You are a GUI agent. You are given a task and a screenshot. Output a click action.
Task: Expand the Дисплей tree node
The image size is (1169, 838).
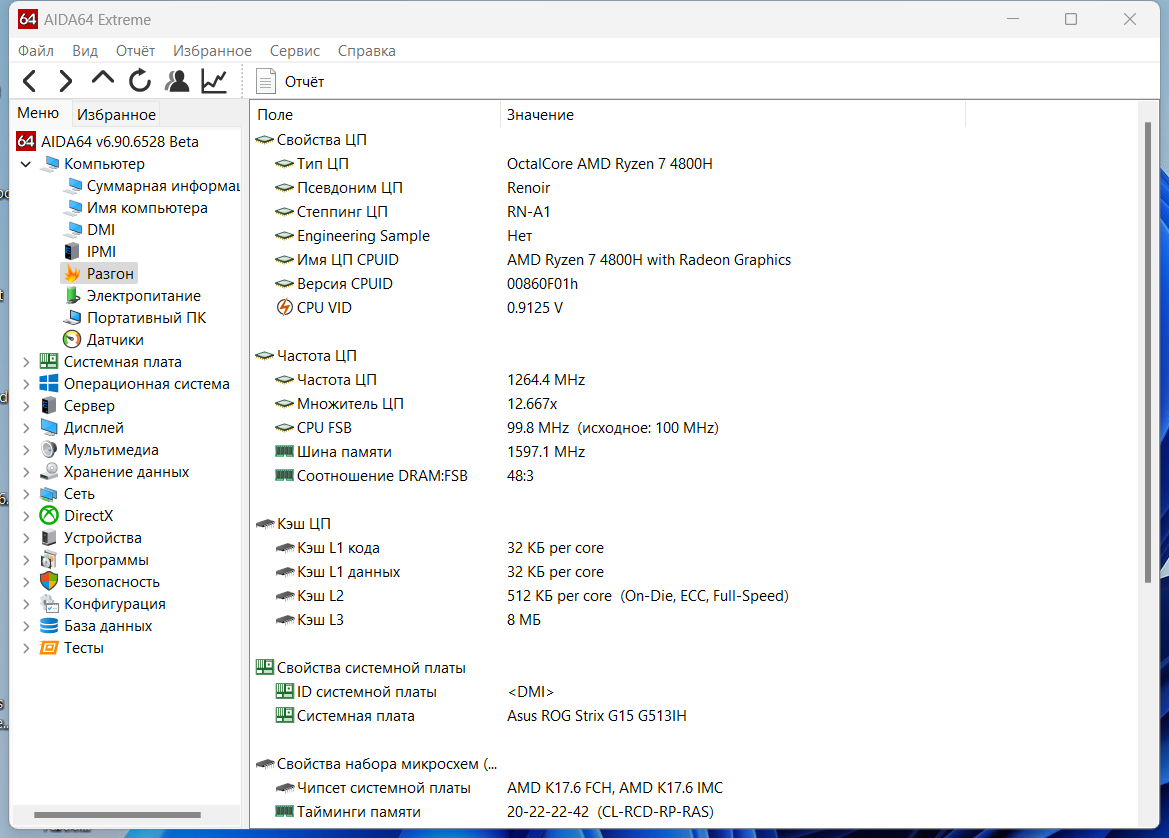pos(26,427)
